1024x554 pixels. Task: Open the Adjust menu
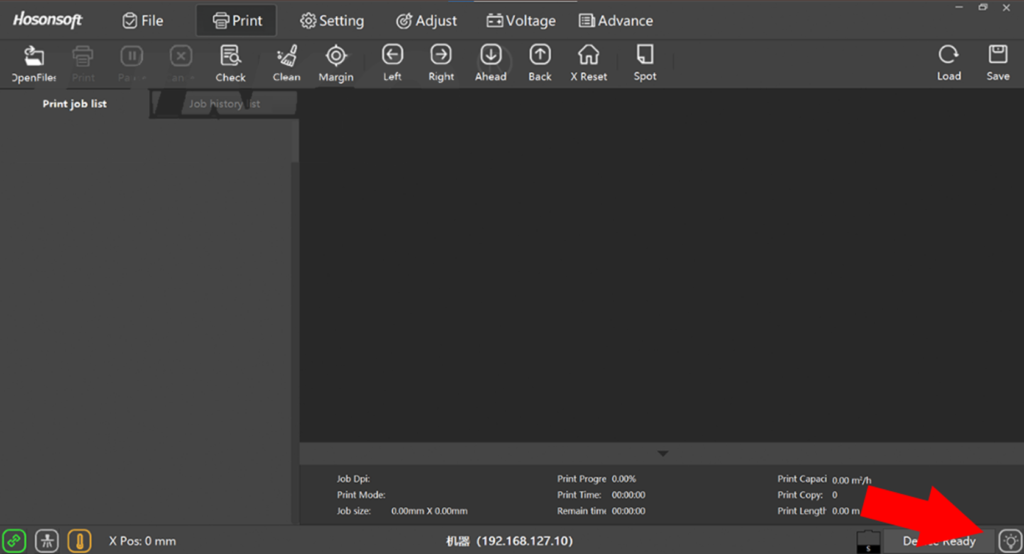pyautogui.click(x=426, y=21)
